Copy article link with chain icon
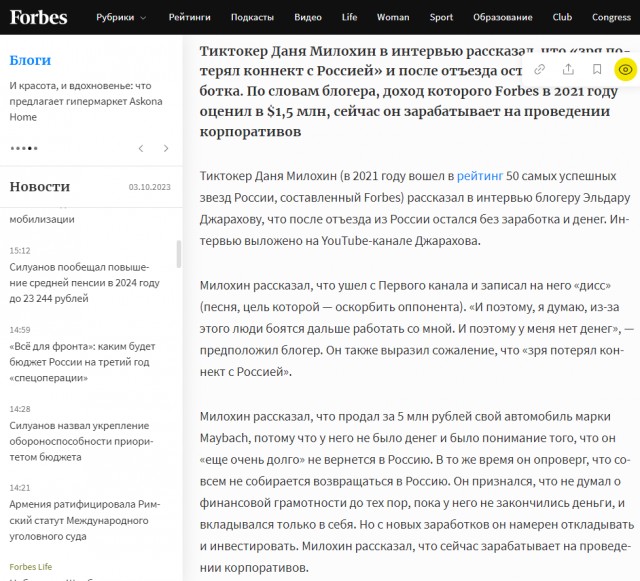Image resolution: width=640 pixels, height=581 pixels. (540, 69)
